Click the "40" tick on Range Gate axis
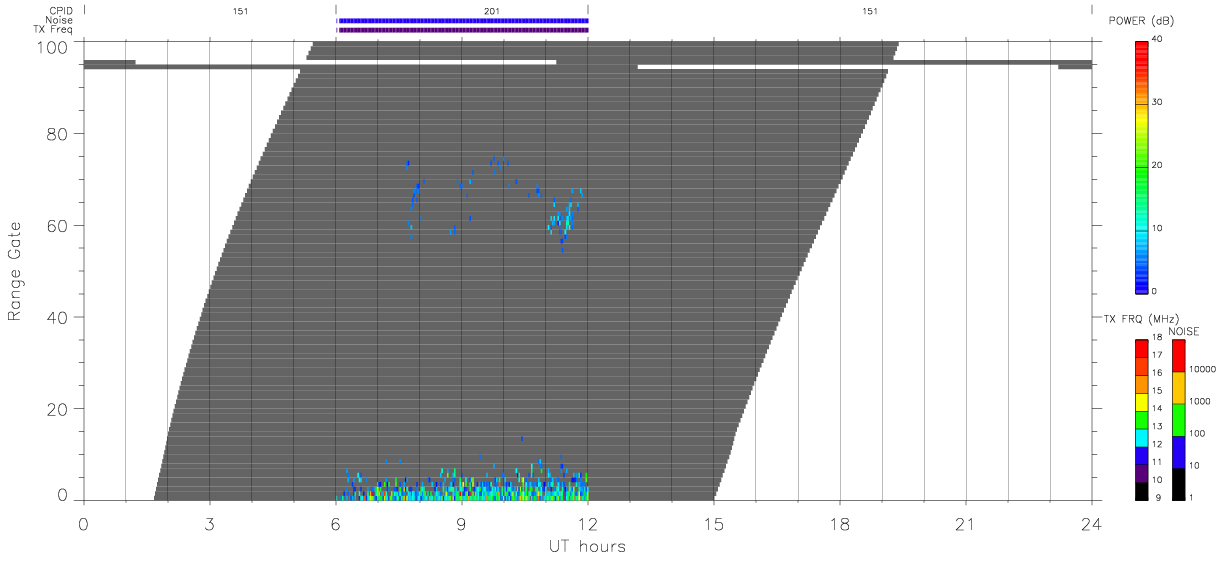 [x=59, y=317]
